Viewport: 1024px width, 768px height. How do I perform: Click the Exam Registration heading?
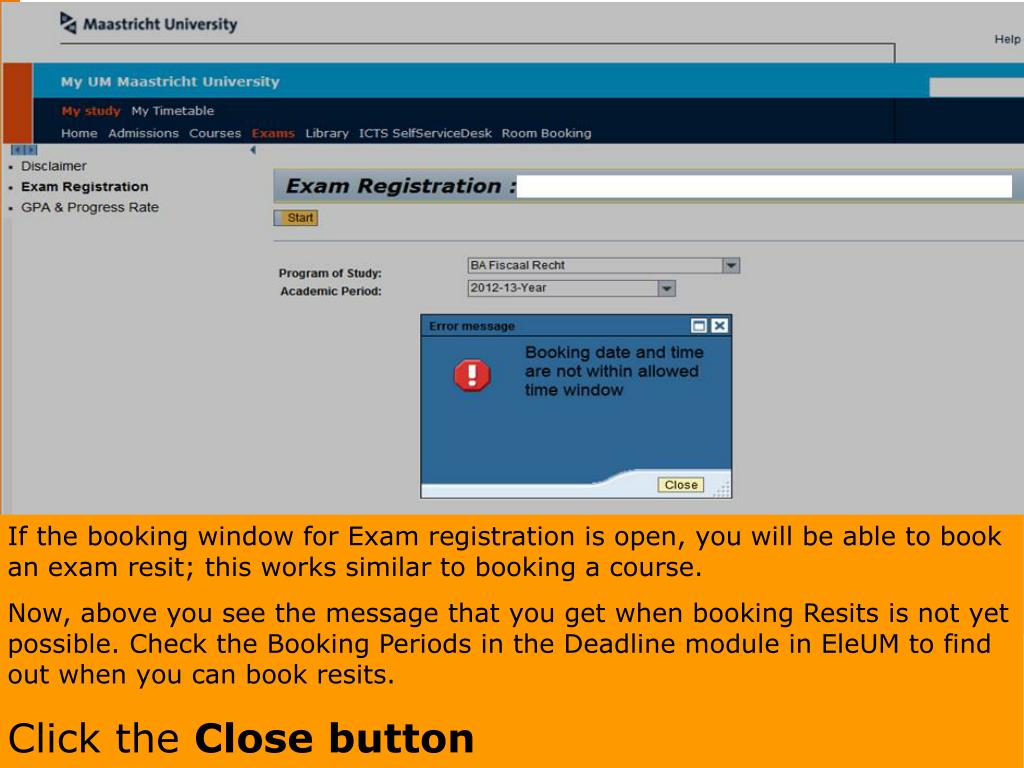click(x=400, y=186)
